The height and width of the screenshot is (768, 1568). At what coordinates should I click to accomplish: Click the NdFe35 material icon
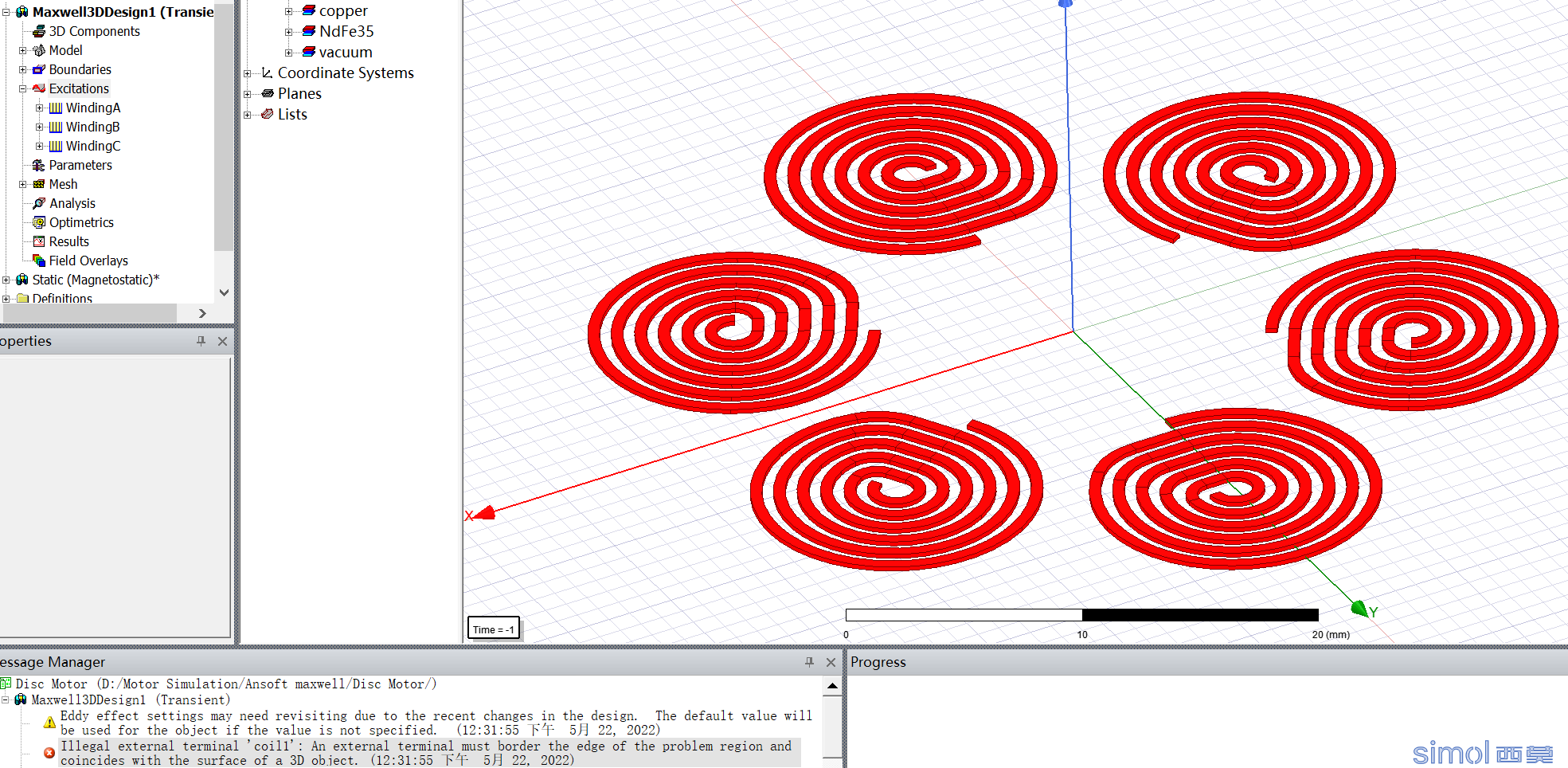[309, 31]
